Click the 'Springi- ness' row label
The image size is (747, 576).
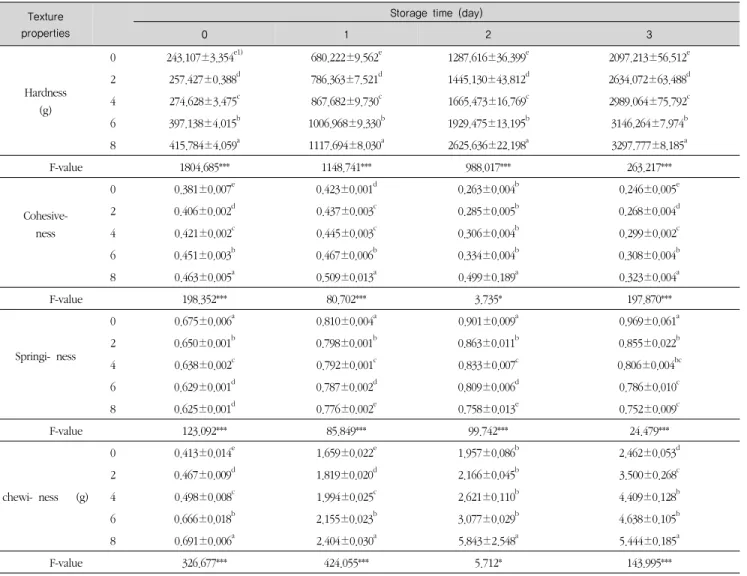[x=45, y=356]
